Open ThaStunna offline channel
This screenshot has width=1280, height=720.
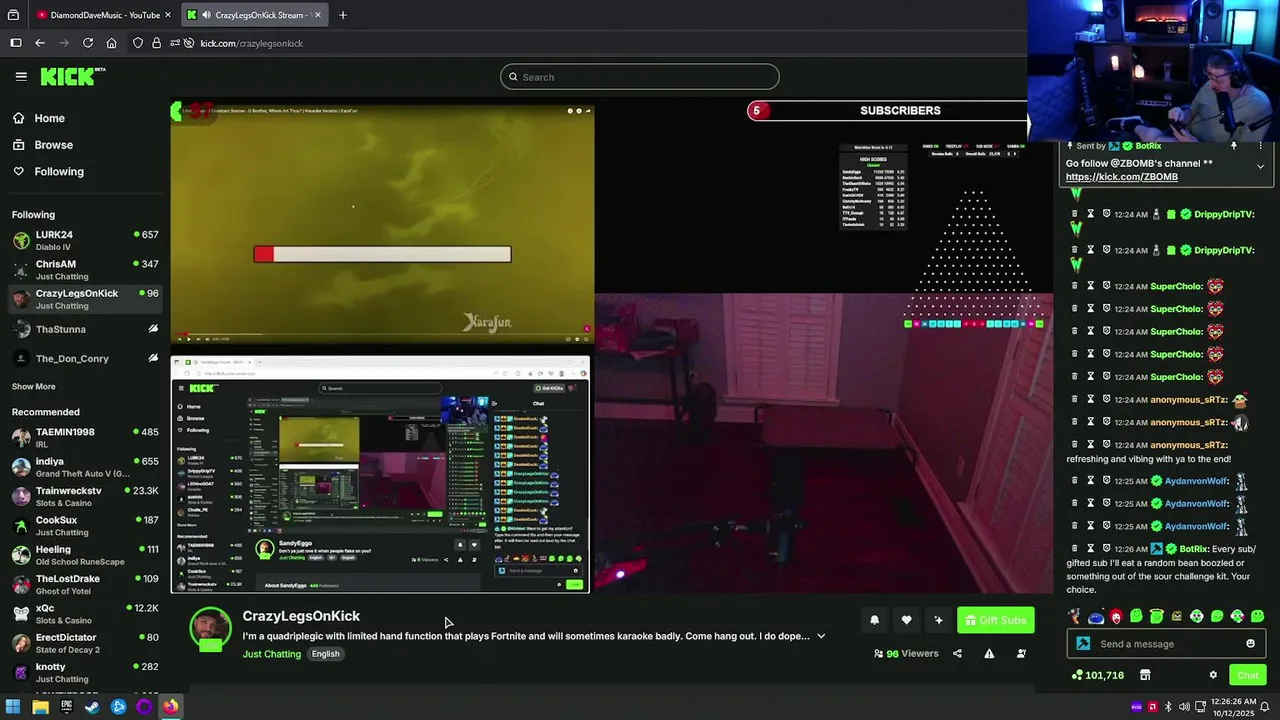[85, 329]
